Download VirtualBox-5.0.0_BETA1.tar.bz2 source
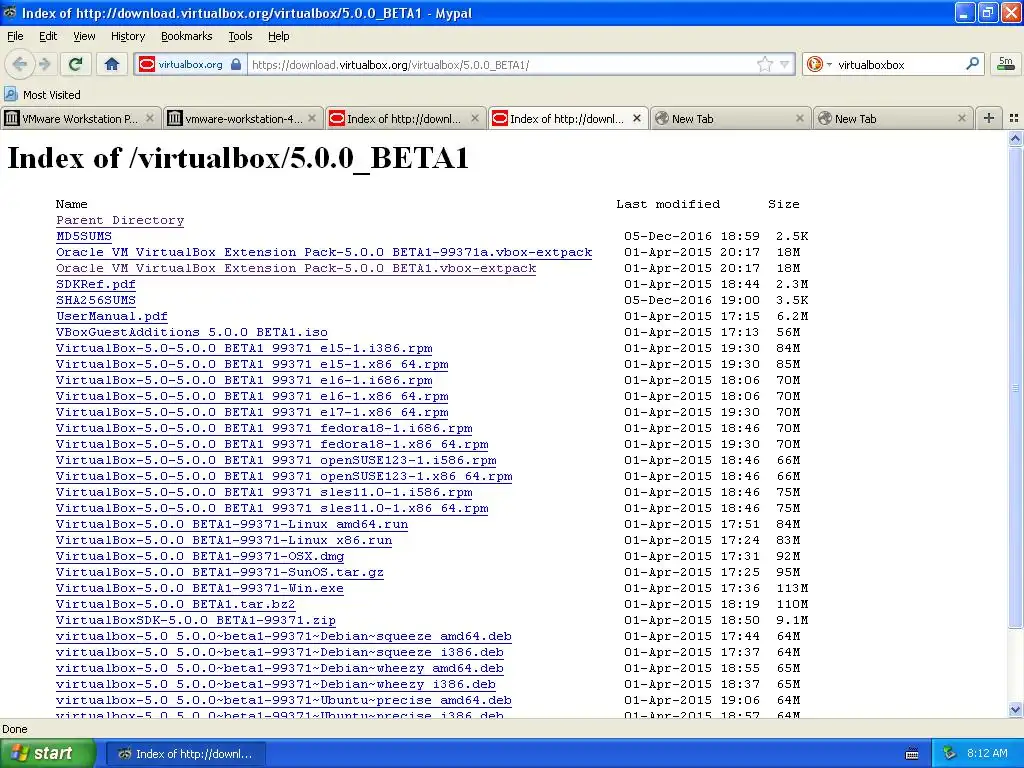Image resolution: width=1024 pixels, height=768 pixels. coord(176,604)
